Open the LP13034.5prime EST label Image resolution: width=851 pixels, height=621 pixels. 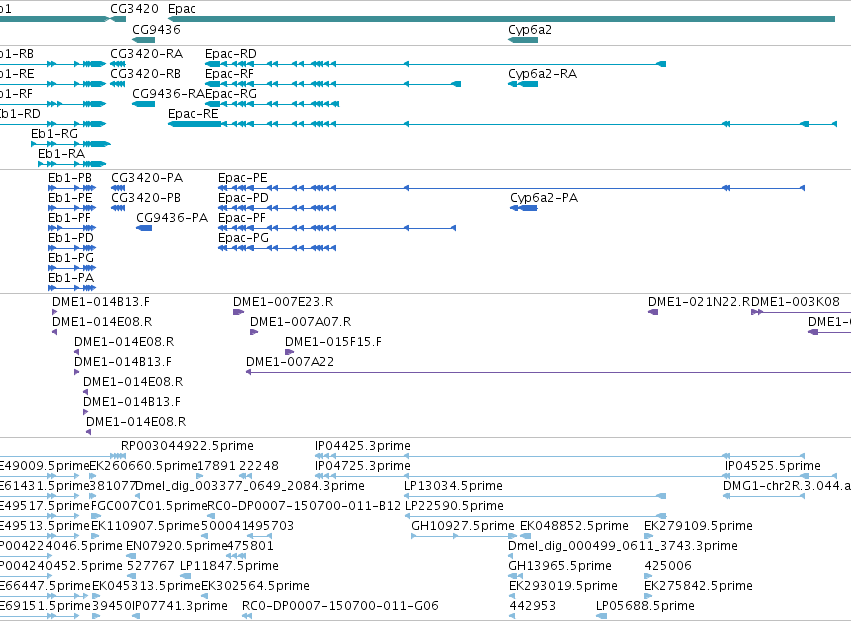coord(454,486)
